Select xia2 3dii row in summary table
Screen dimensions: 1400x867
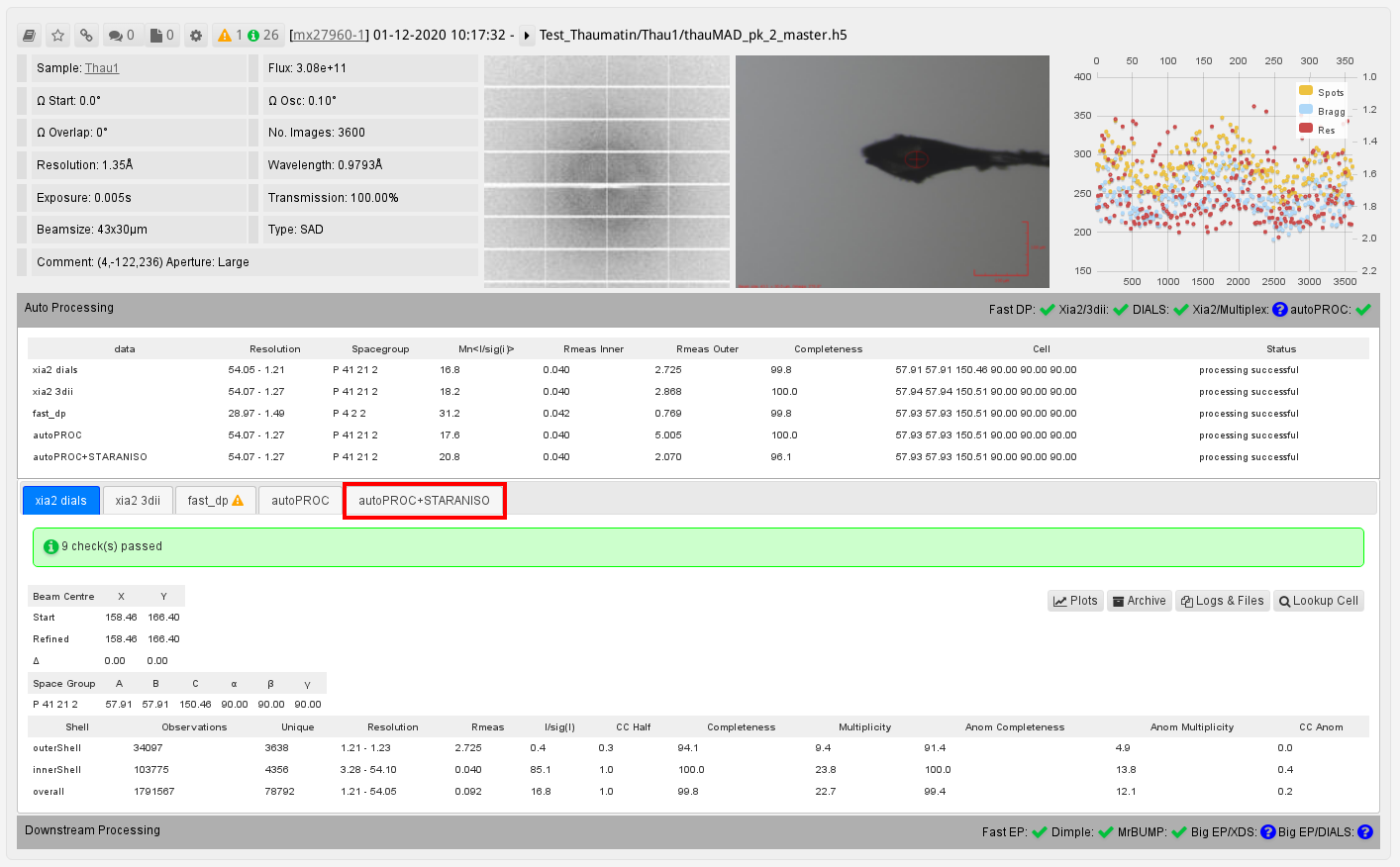pyautogui.click(x=698, y=392)
